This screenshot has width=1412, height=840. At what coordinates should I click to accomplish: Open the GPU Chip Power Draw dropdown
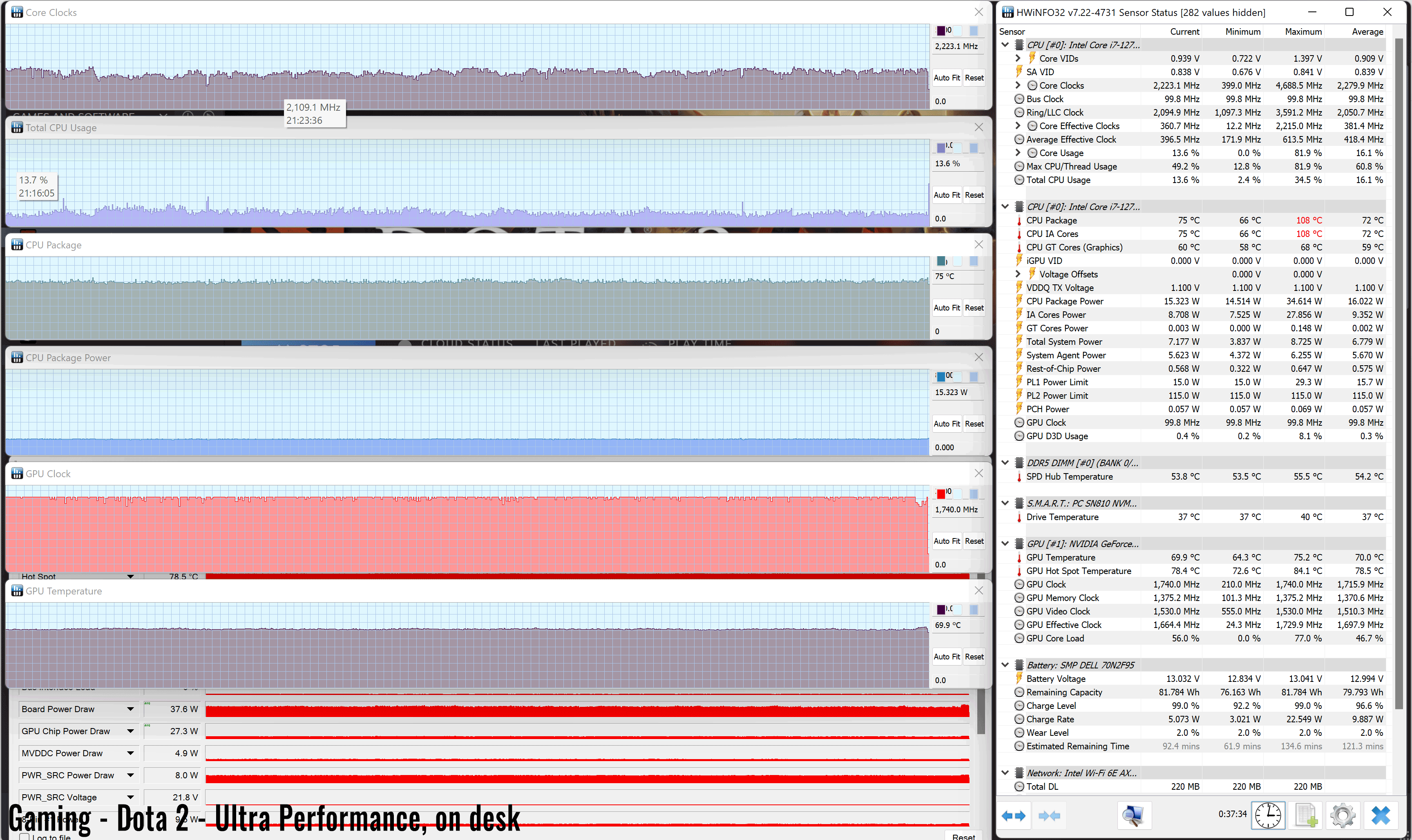[x=130, y=731]
